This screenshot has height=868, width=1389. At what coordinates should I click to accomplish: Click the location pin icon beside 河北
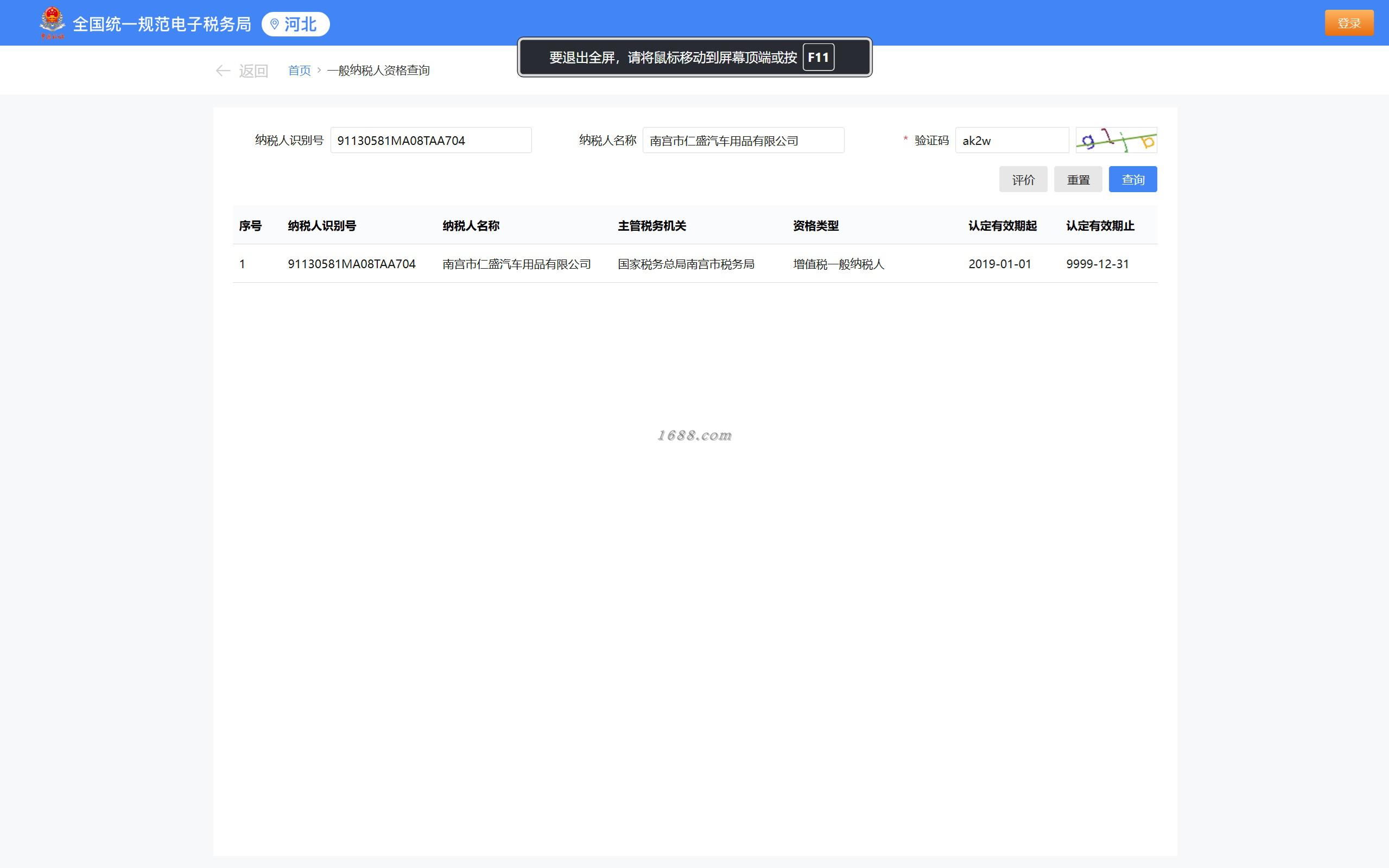coord(274,24)
